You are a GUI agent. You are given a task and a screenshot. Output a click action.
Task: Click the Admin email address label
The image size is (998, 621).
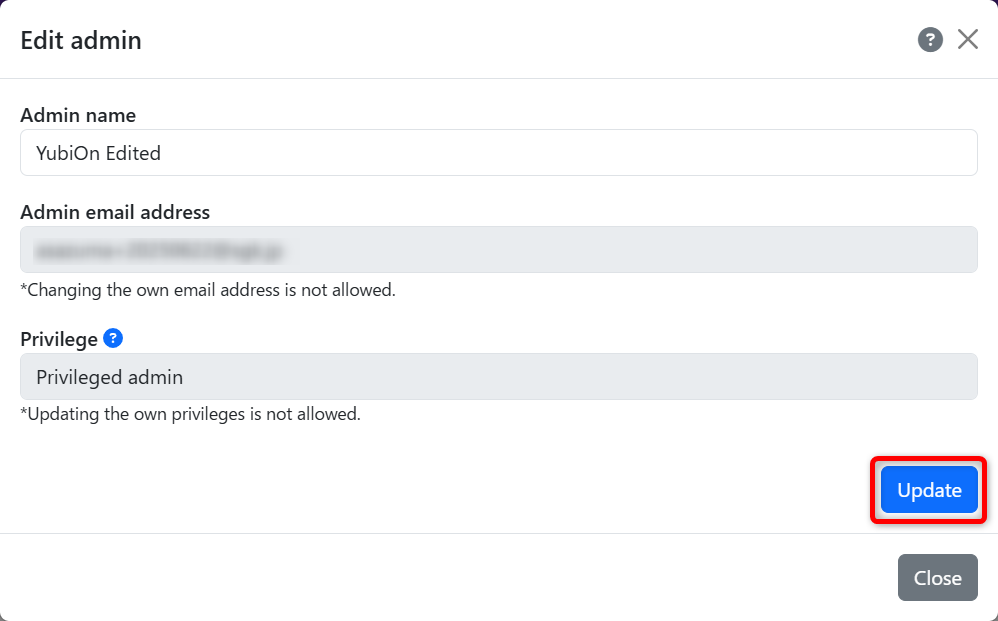115,212
